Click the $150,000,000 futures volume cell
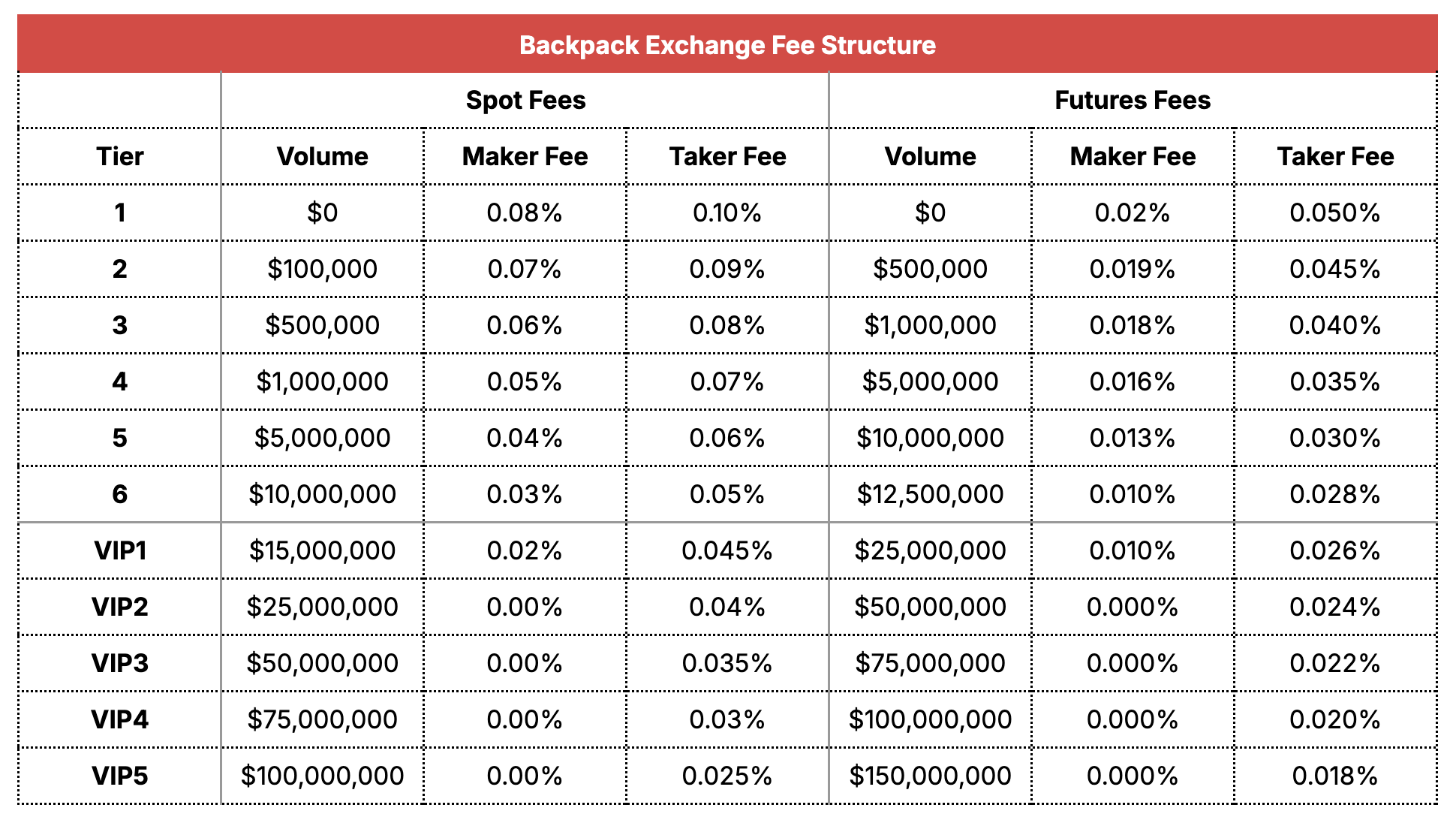This screenshot has width=1456, height=823. pyautogui.click(x=930, y=776)
